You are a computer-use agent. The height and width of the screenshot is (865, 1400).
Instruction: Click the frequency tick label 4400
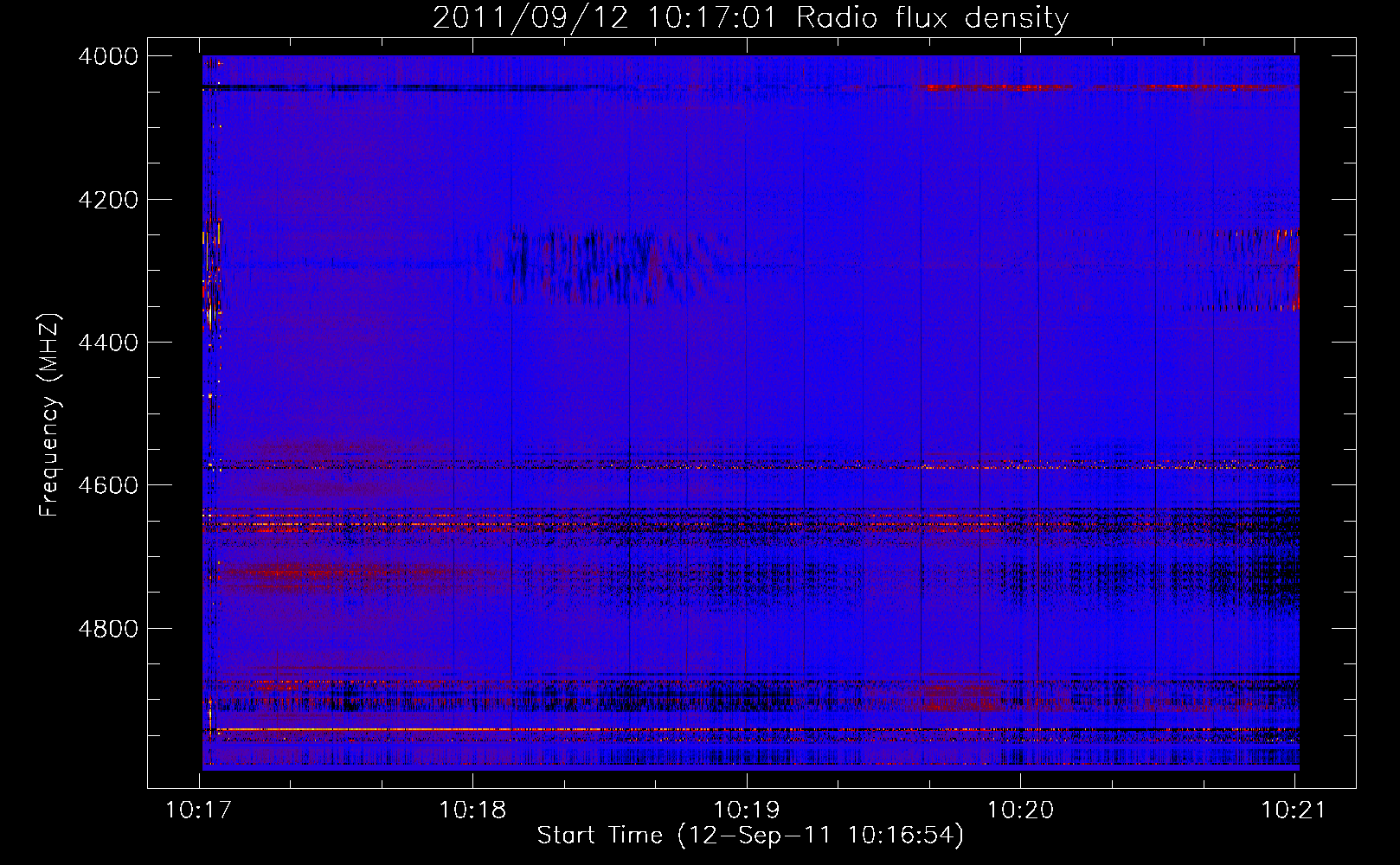click(x=108, y=343)
